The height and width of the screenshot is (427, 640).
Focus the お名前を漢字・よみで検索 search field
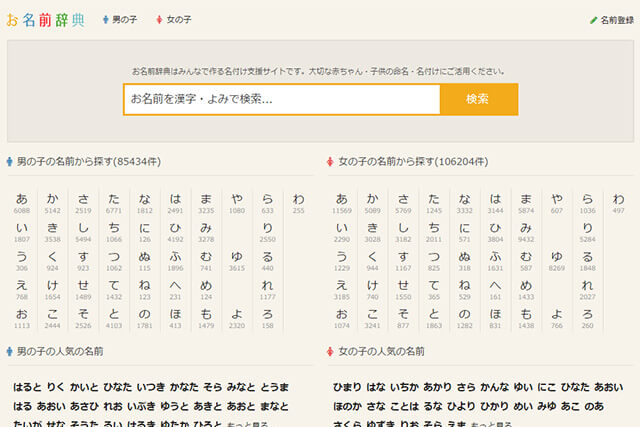point(282,99)
